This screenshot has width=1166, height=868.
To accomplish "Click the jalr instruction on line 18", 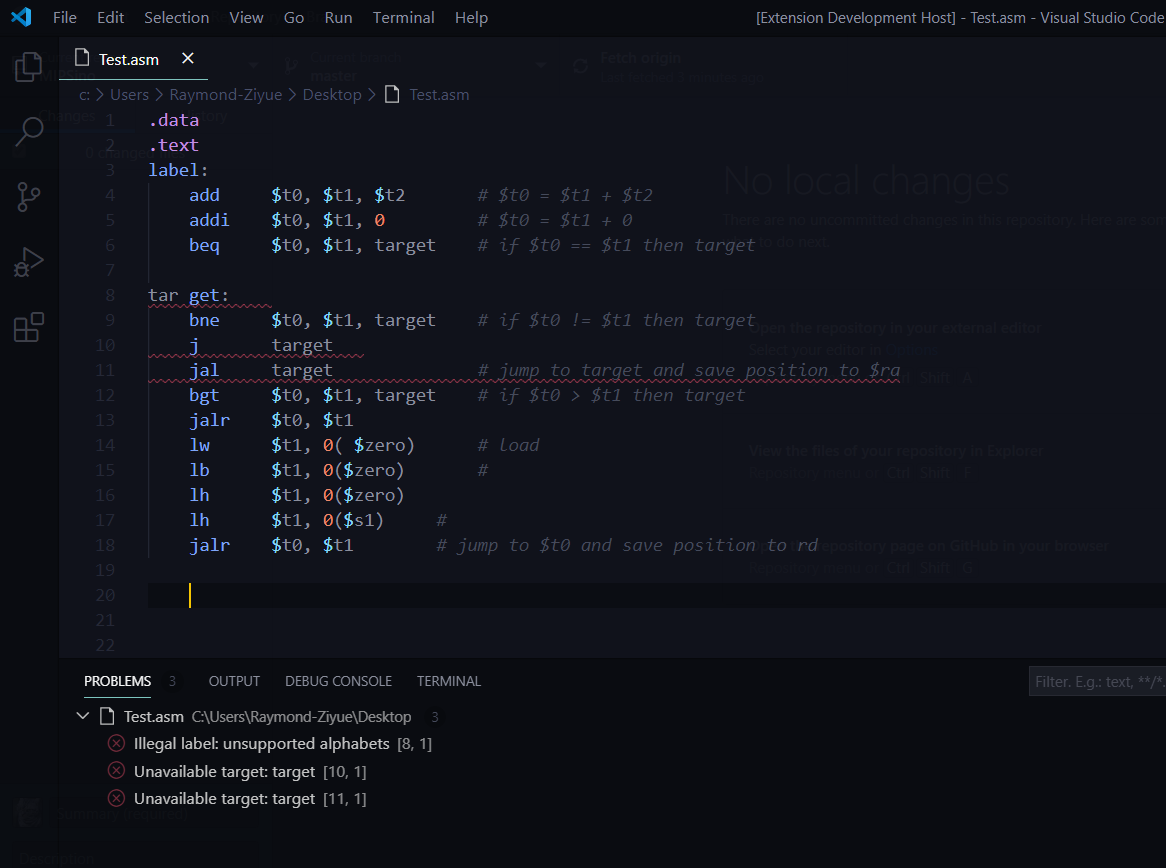I will point(210,545).
